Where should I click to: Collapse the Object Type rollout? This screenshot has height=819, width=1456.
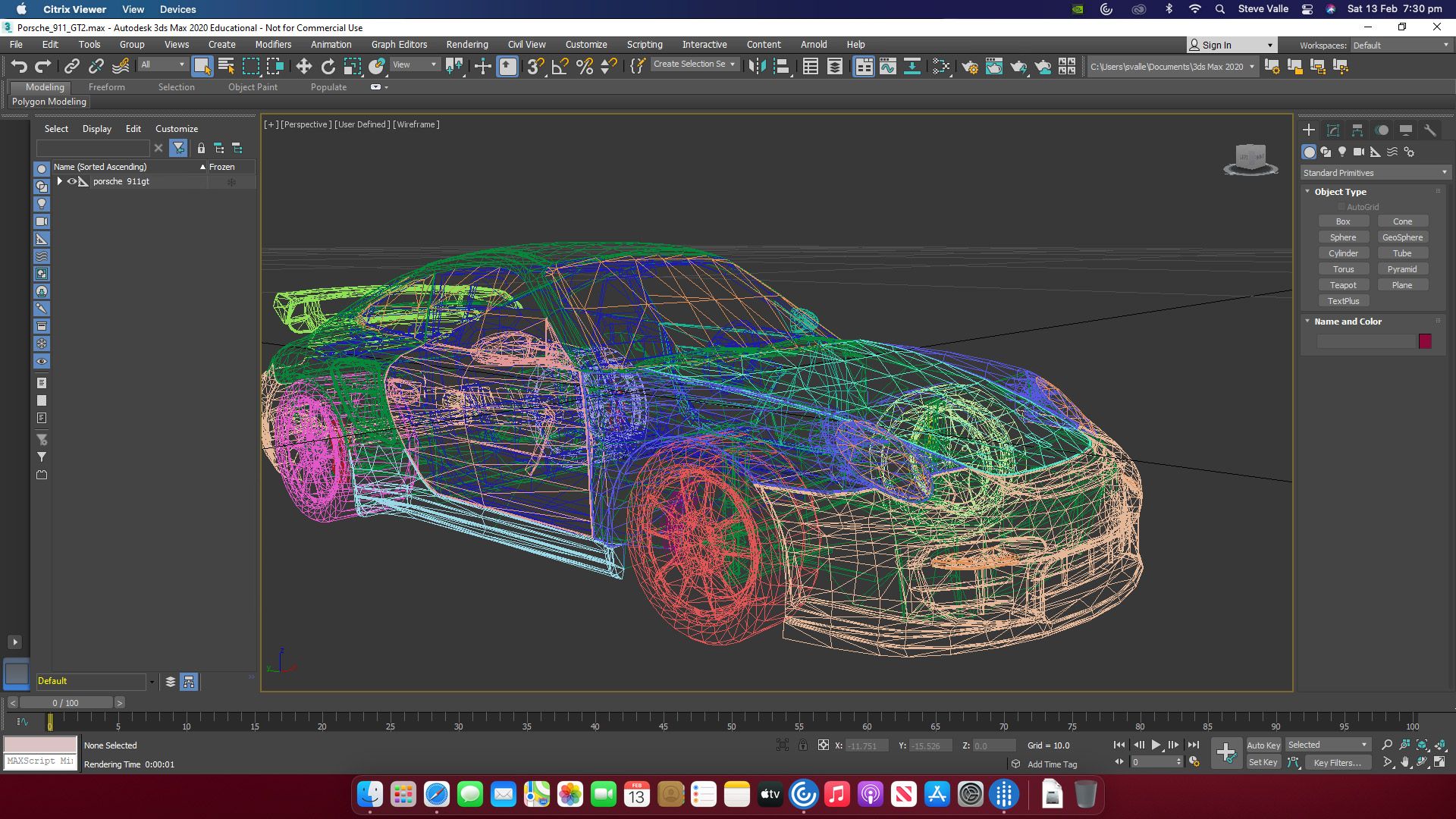tap(1308, 192)
